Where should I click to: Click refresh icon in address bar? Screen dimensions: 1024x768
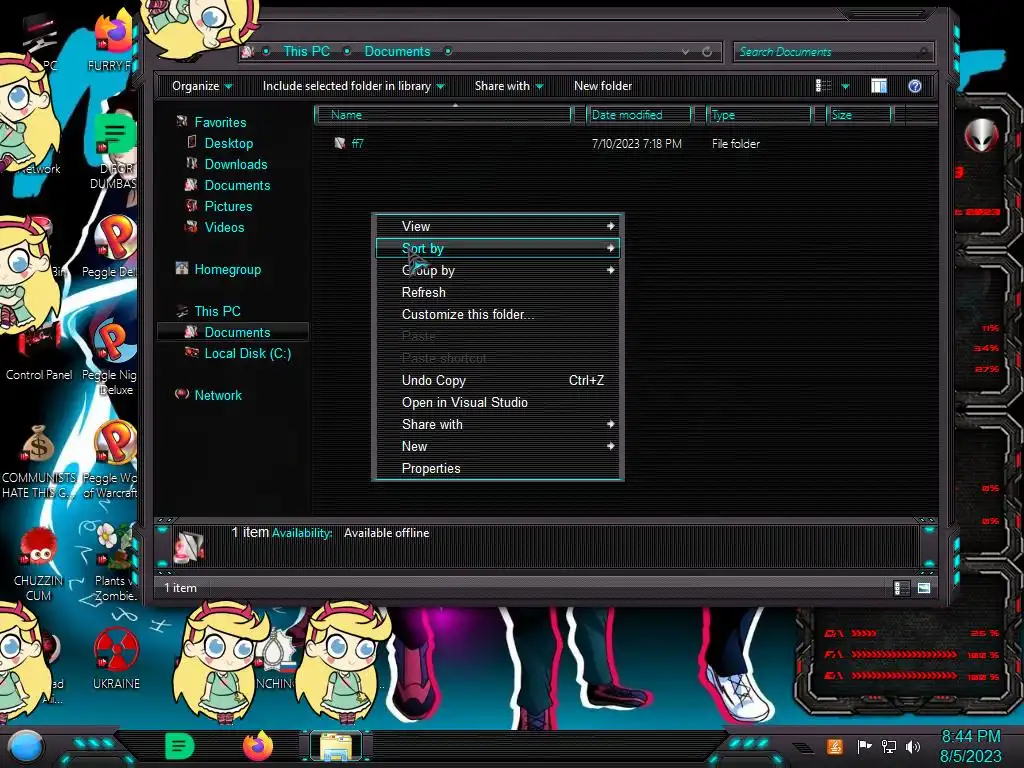point(707,52)
